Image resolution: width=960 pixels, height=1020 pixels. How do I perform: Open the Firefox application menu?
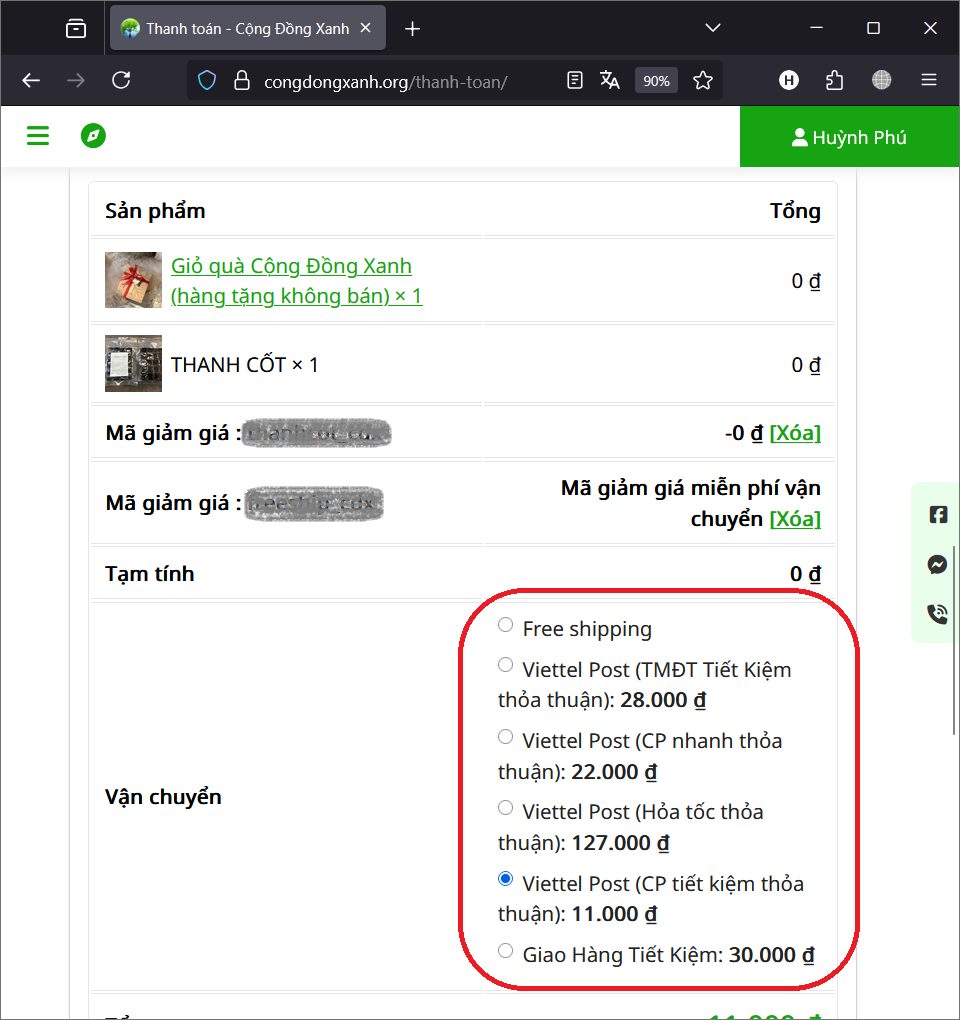pyautogui.click(x=929, y=80)
